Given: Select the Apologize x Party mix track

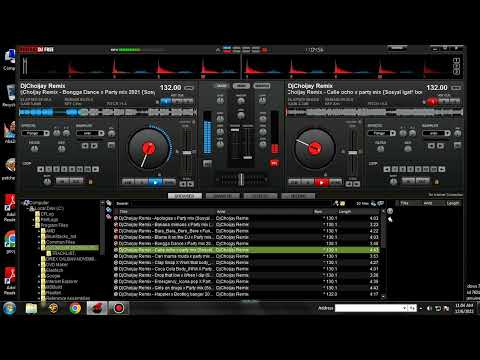Looking at the screenshot, I should pyautogui.click(x=246, y=218).
